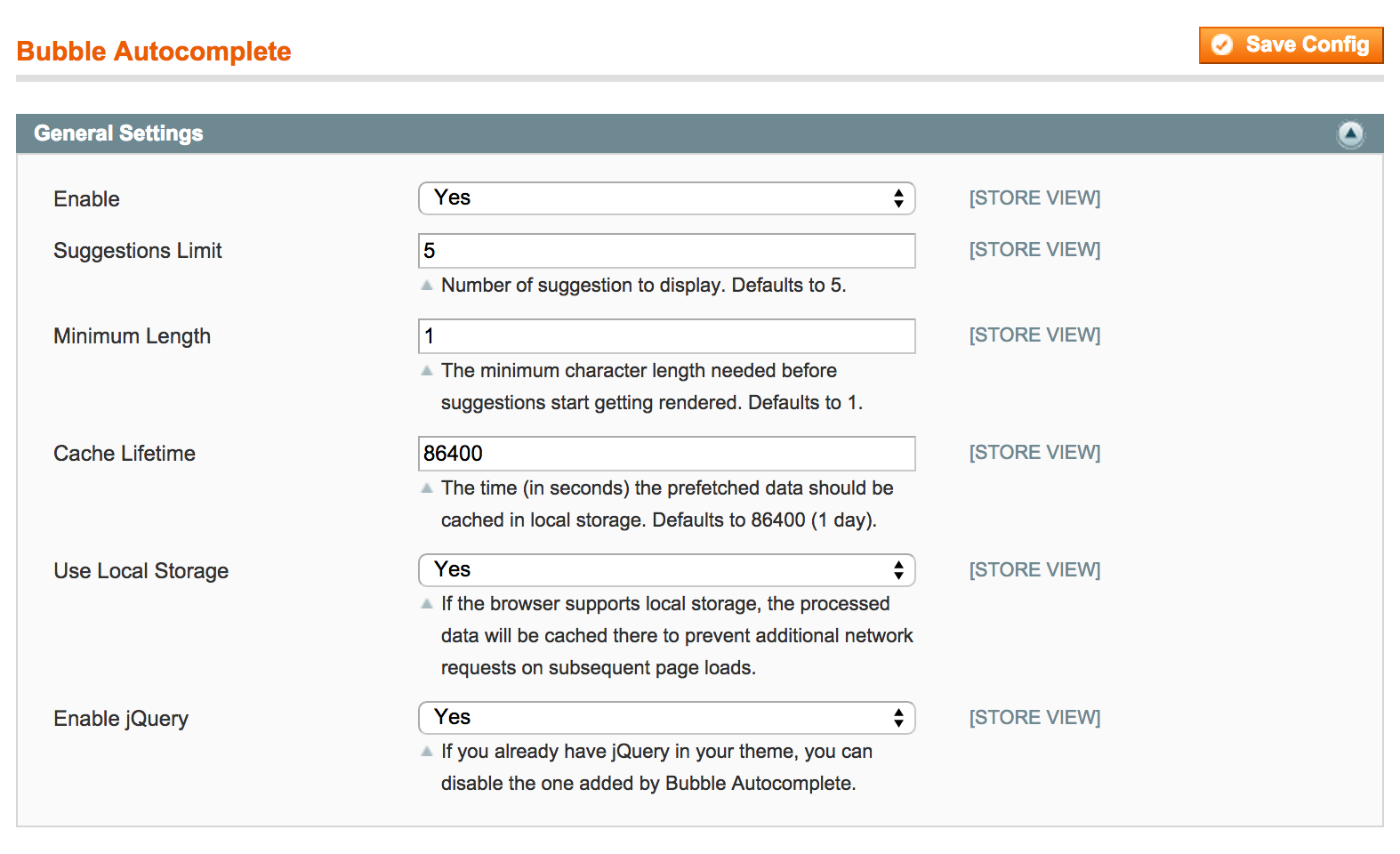
Task: Select the Cache Lifetime text box
Action: click(666, 454)
